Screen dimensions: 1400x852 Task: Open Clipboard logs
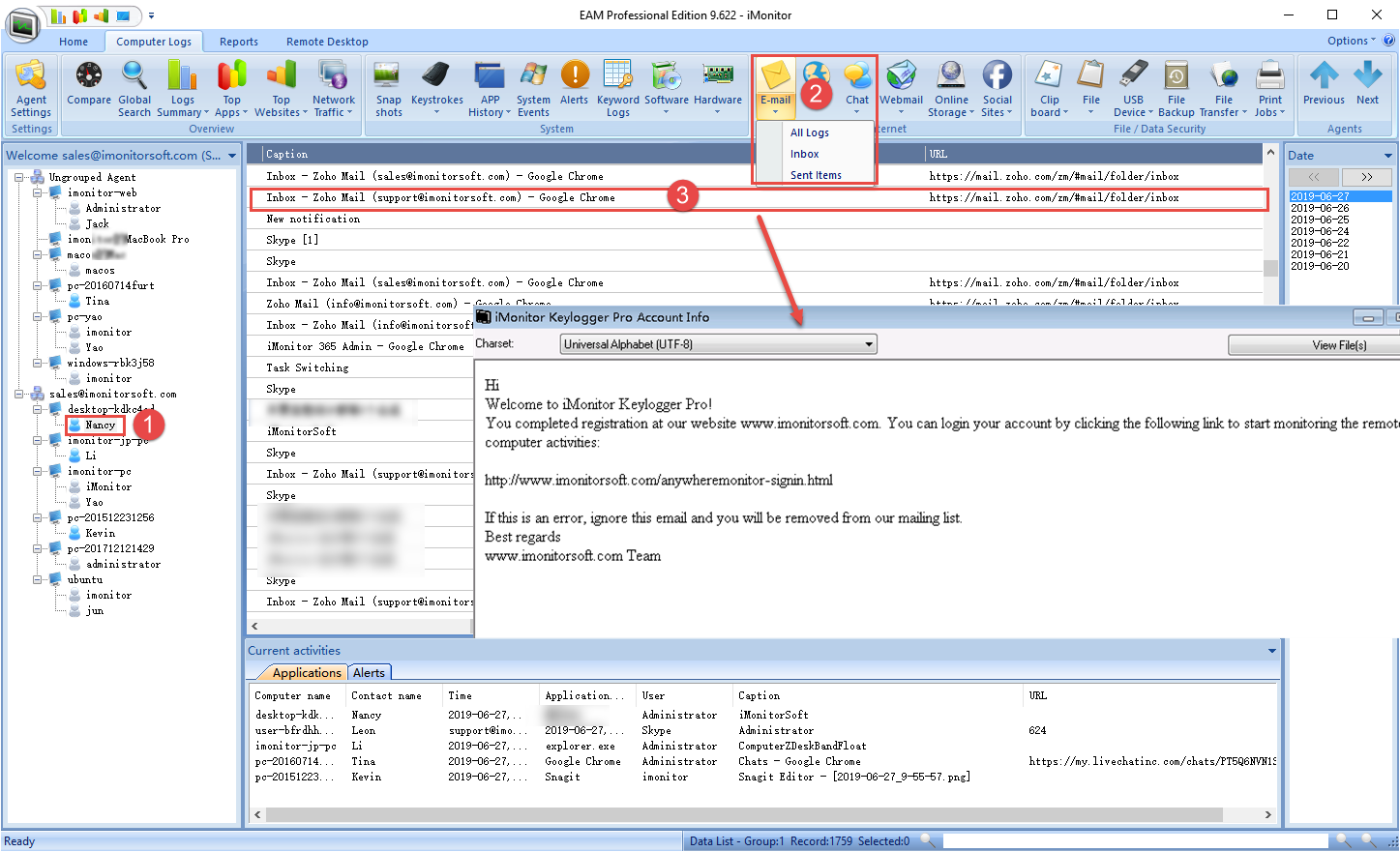1050,89
